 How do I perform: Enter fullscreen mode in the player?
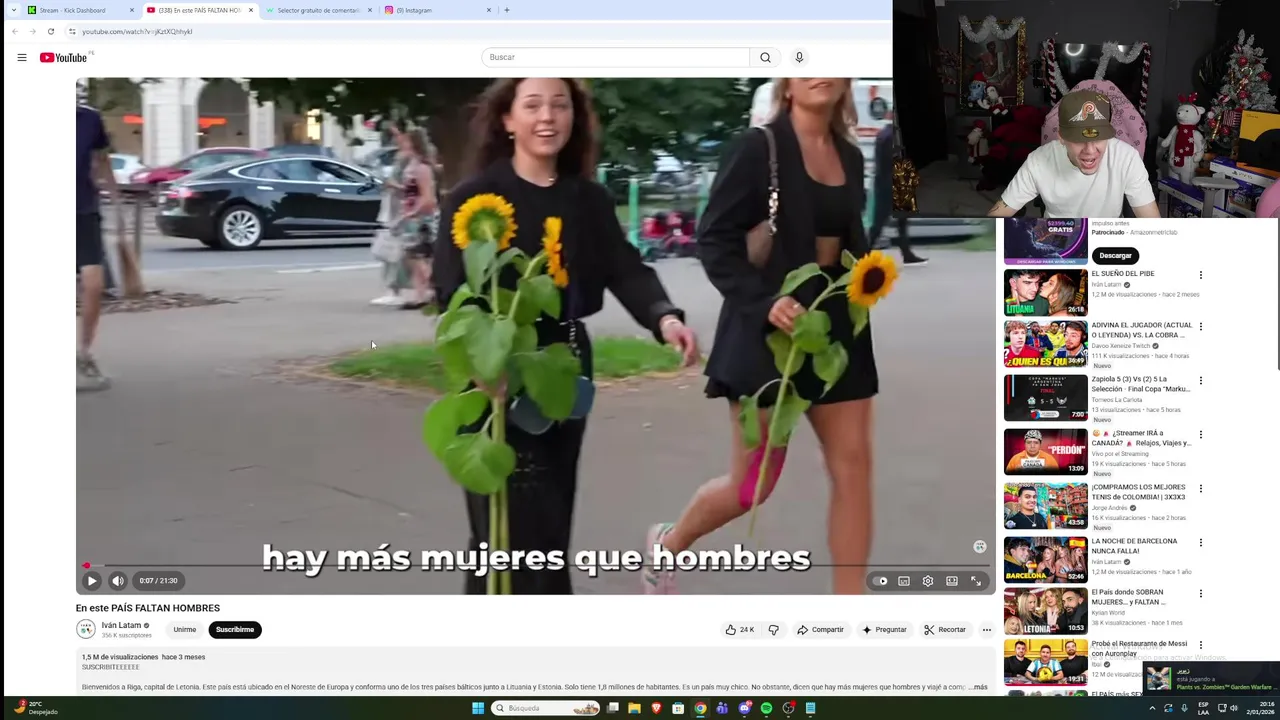pyautogui.click(x=976, y=581)
